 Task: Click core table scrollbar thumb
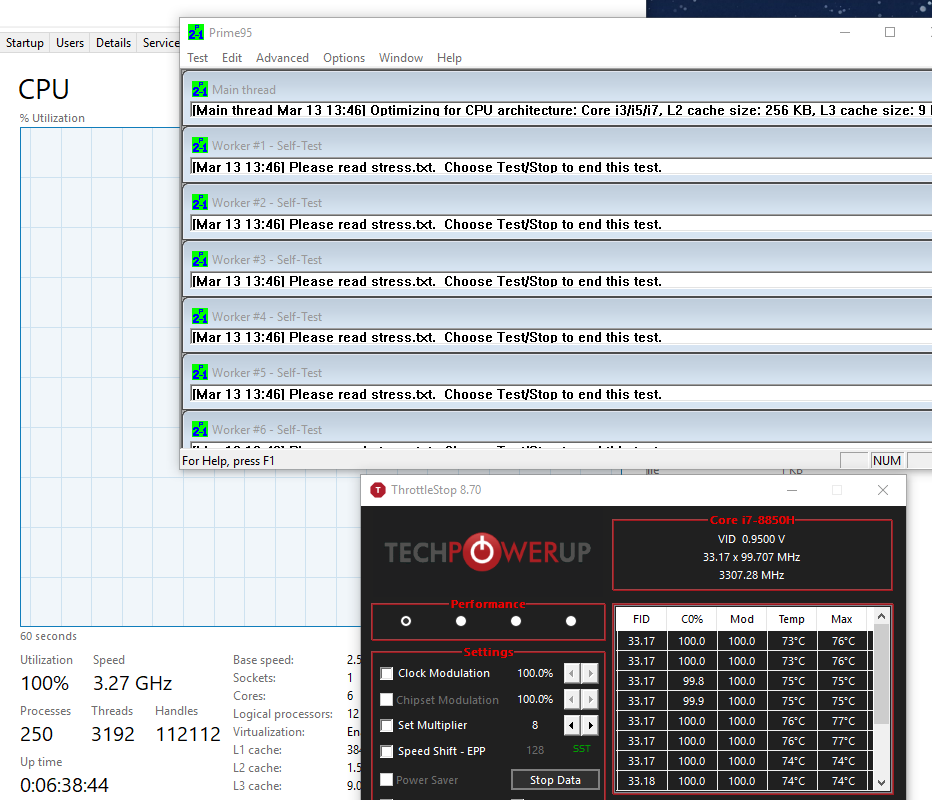tap(881, 674)
